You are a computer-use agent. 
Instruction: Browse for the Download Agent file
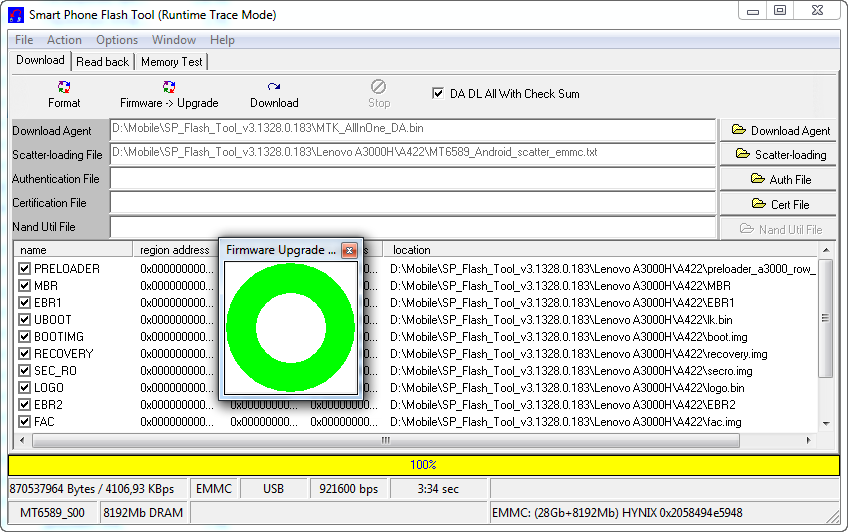[778, 130]
